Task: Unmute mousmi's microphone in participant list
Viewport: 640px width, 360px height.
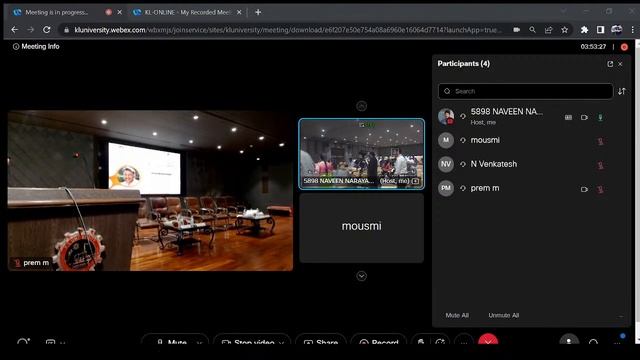Action: coord(600,141)
